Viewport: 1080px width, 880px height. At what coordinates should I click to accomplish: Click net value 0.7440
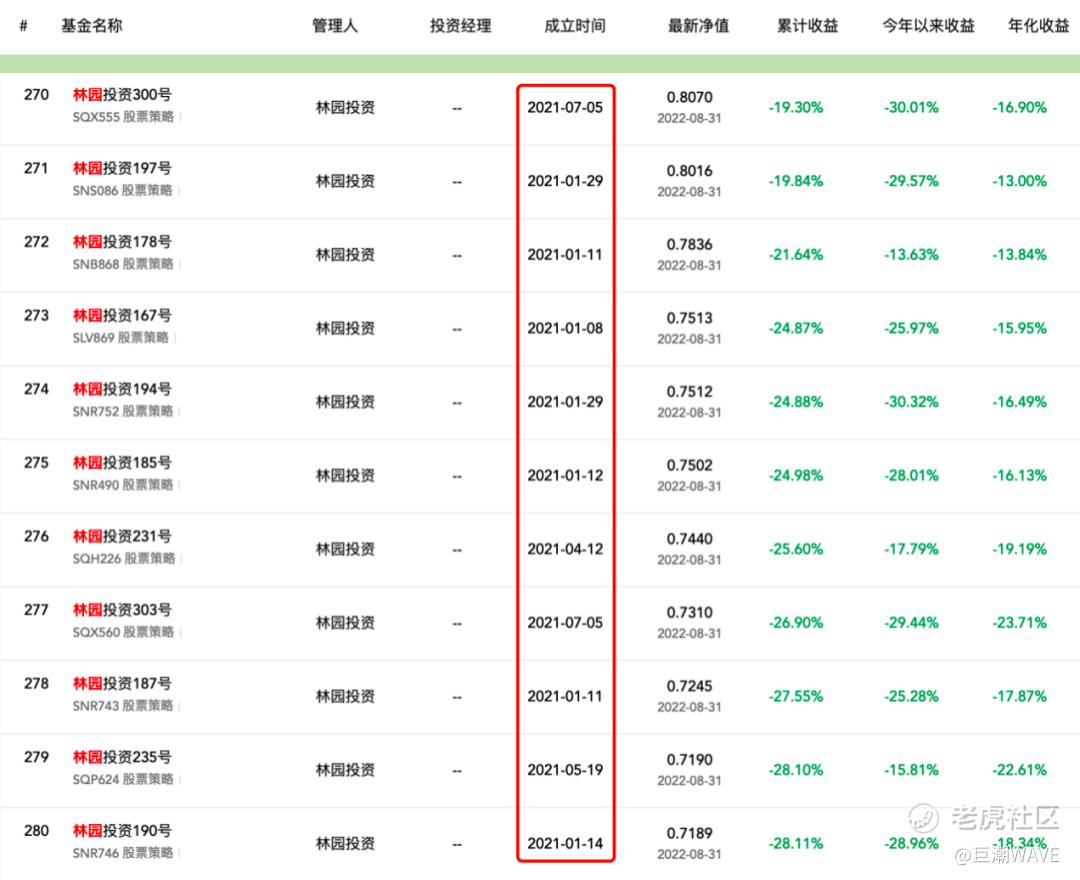[689, 540]
